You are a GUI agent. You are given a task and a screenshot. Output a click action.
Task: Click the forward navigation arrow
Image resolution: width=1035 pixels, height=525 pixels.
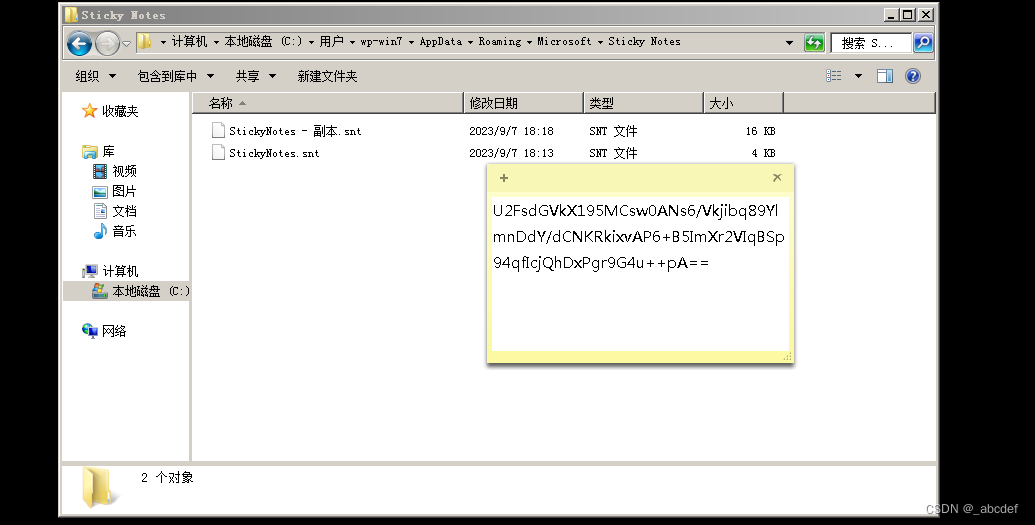click(x=107, y=44)
